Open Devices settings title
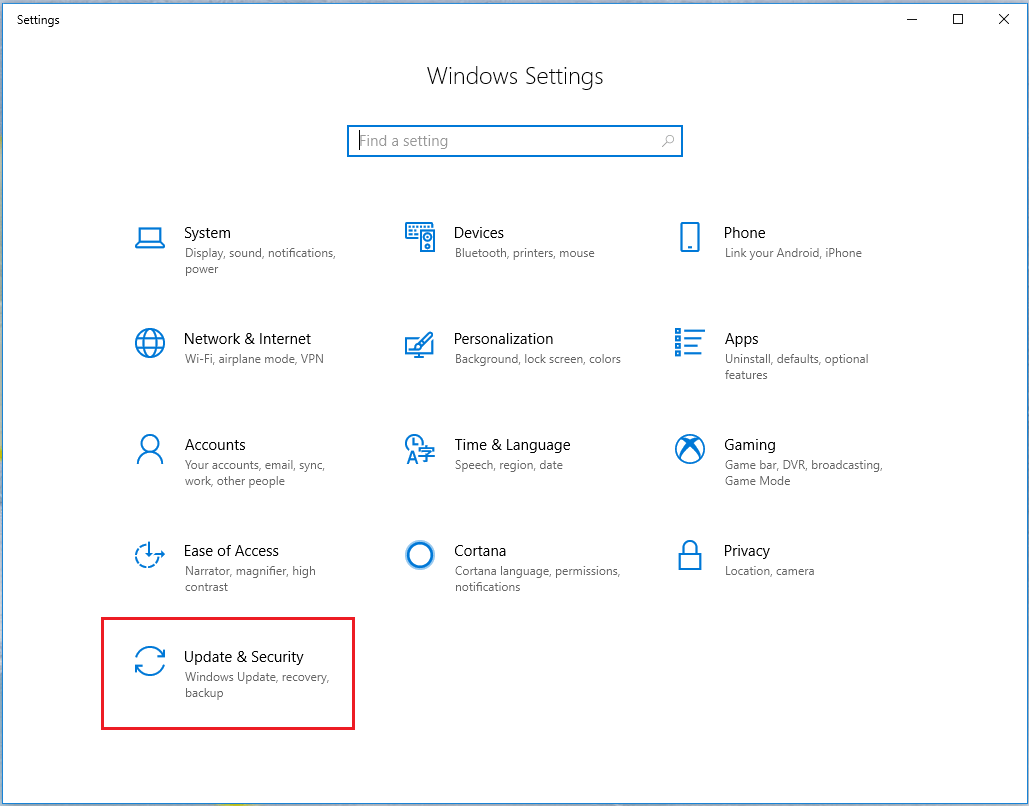 coord(478,233)
